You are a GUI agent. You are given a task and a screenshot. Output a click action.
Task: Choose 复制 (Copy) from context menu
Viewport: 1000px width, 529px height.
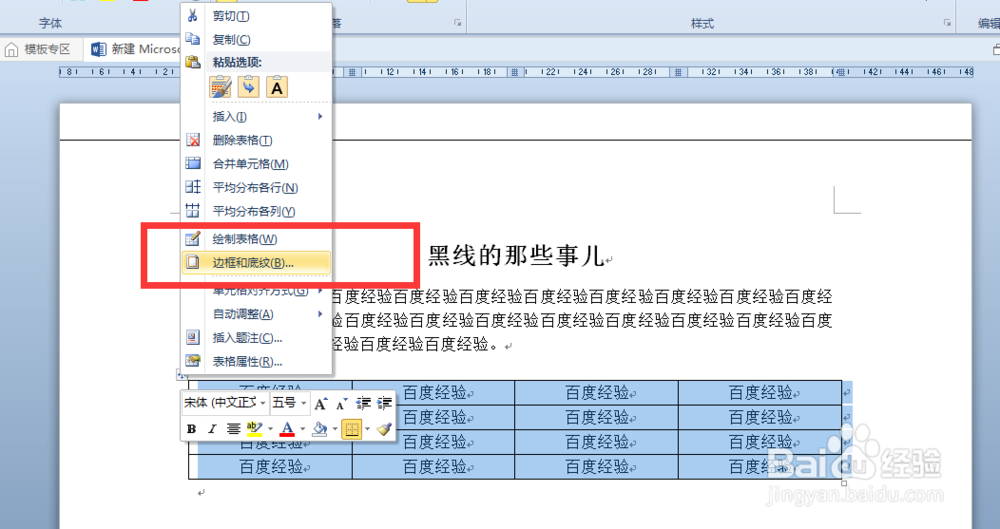click(x=256, y=40)
